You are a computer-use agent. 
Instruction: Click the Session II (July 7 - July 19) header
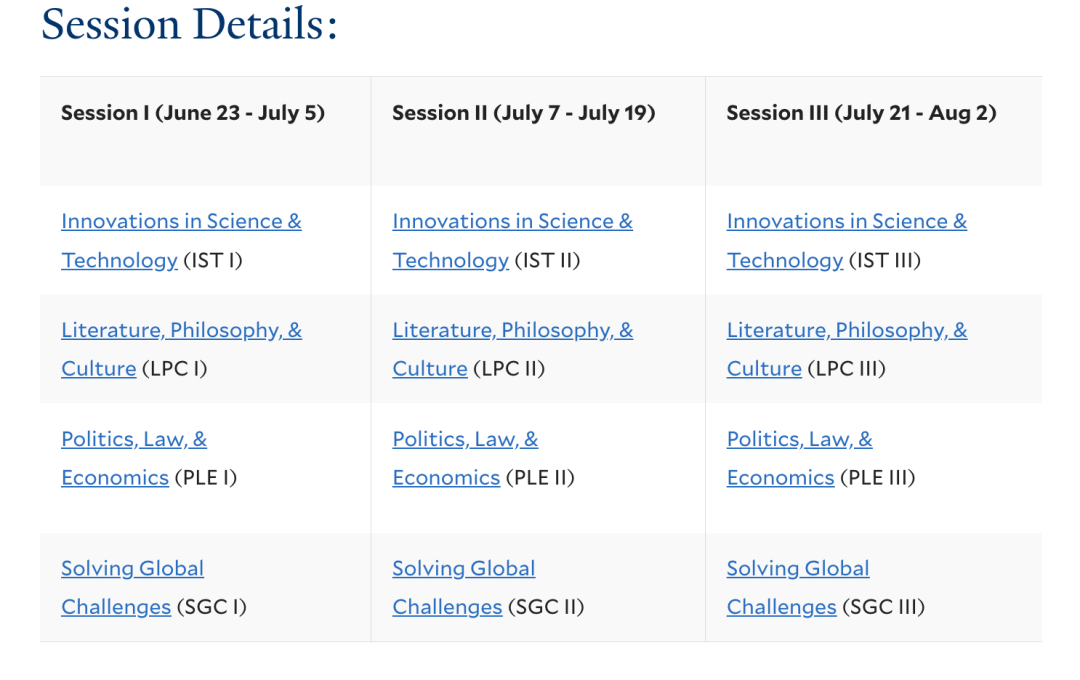pos(523,112)
